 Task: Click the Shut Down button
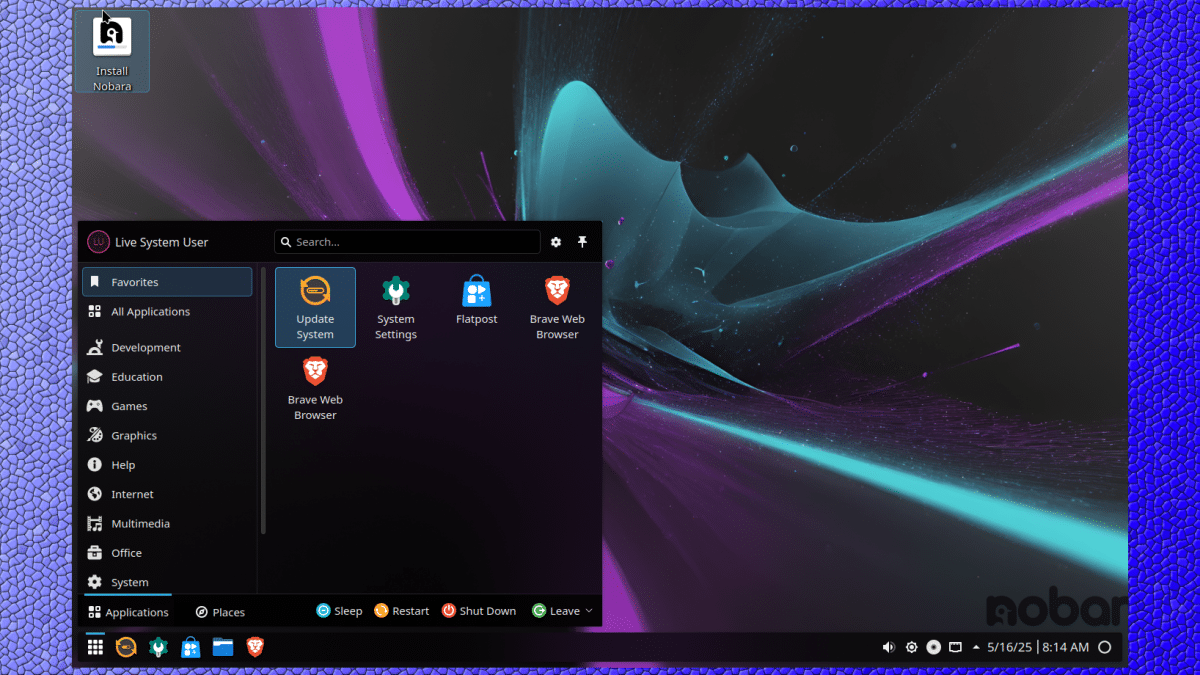pyautogui.click(x=479, y=611)
